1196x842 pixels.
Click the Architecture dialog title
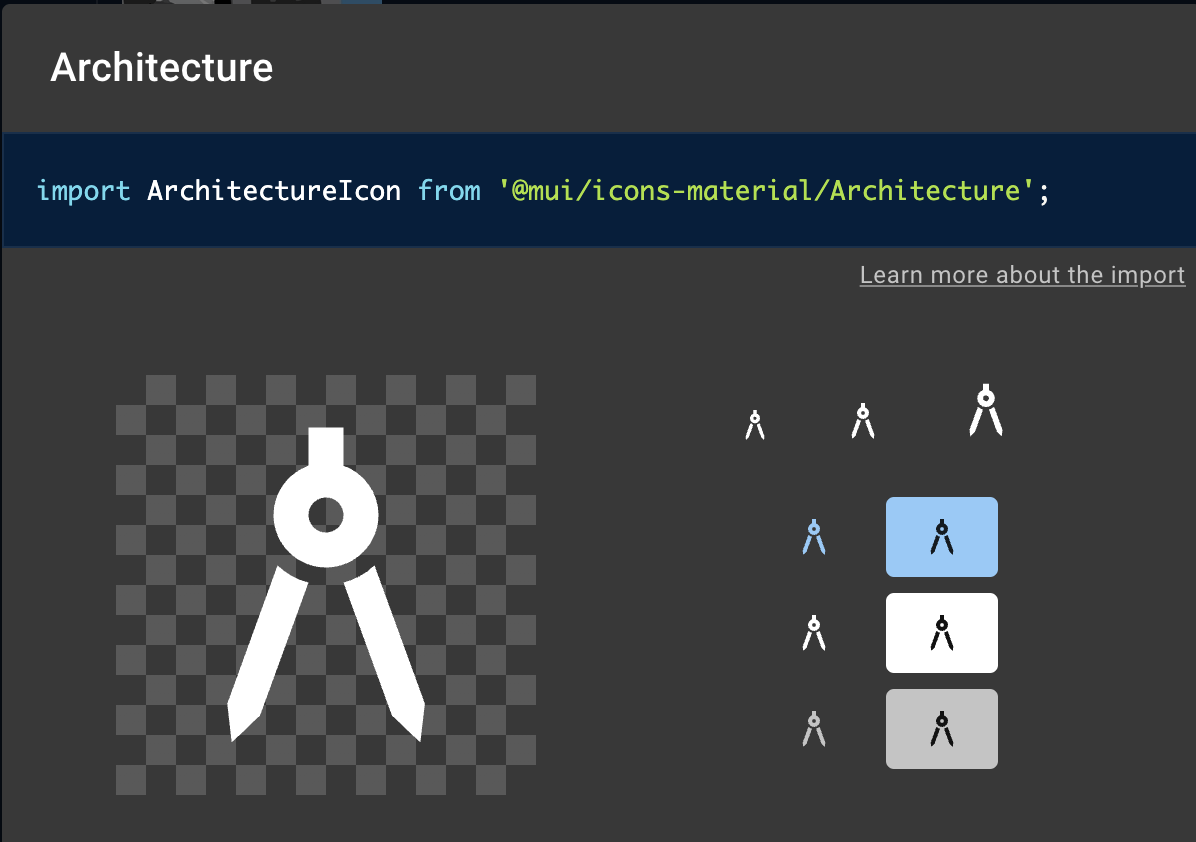click(161, 67)
